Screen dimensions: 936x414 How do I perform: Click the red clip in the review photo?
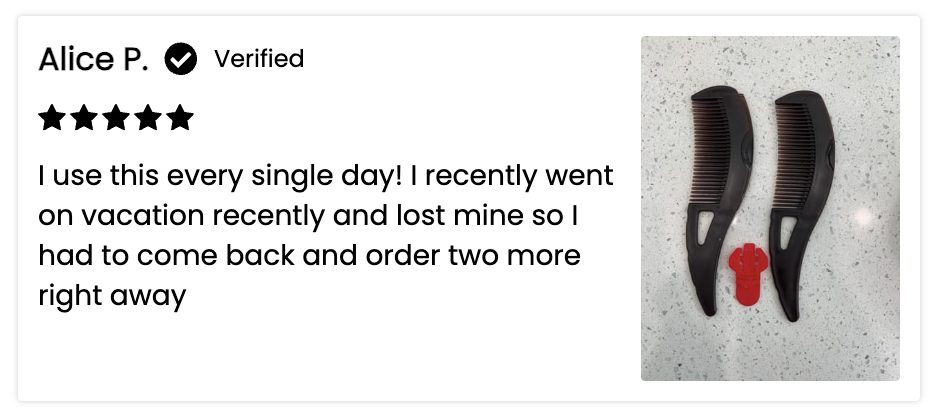pyautogui.click(x=747, y=274)
